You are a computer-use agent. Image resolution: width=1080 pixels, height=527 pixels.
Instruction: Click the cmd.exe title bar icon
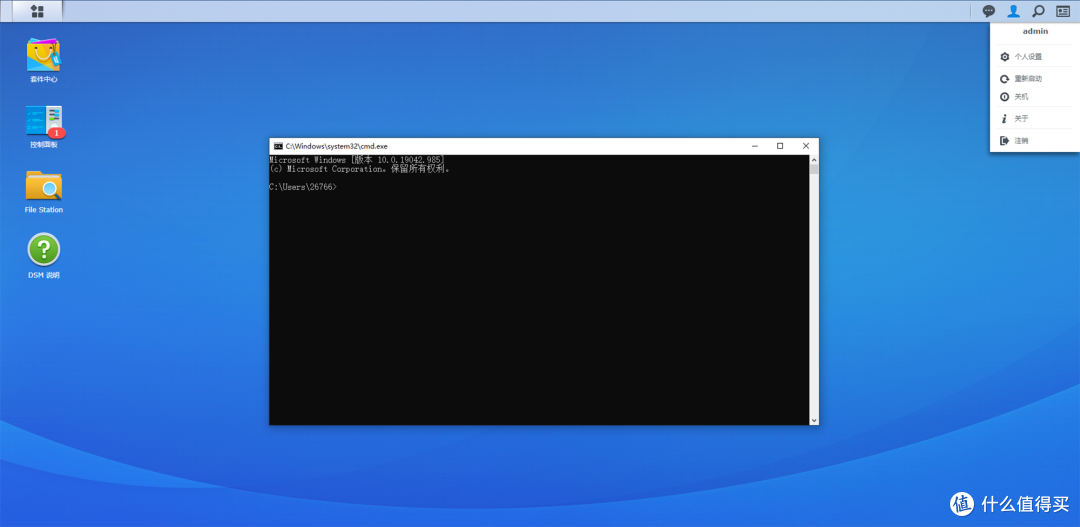[x=278, y=146]
